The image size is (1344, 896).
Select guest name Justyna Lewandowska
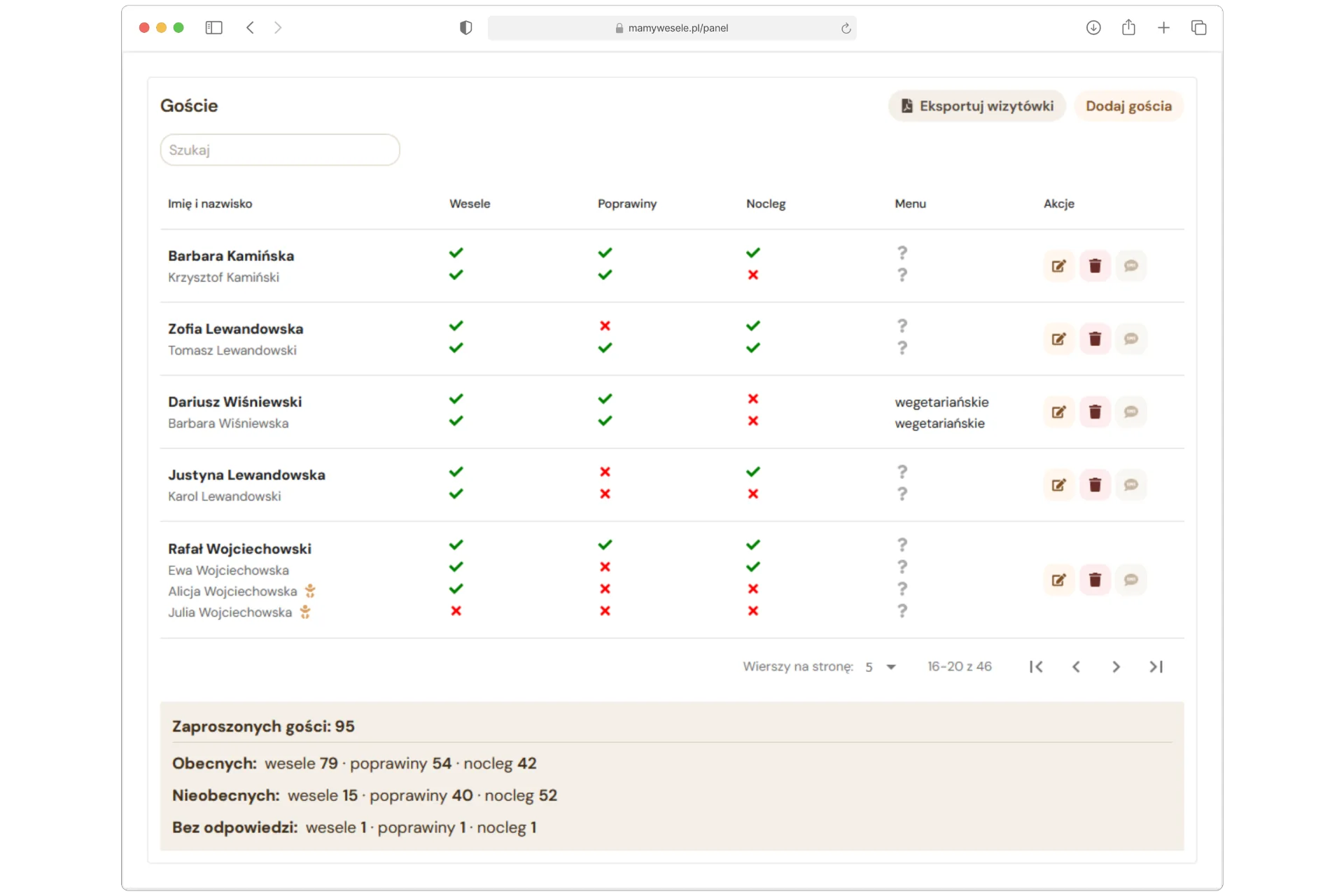pyautogui.click(x=246, y=475)
